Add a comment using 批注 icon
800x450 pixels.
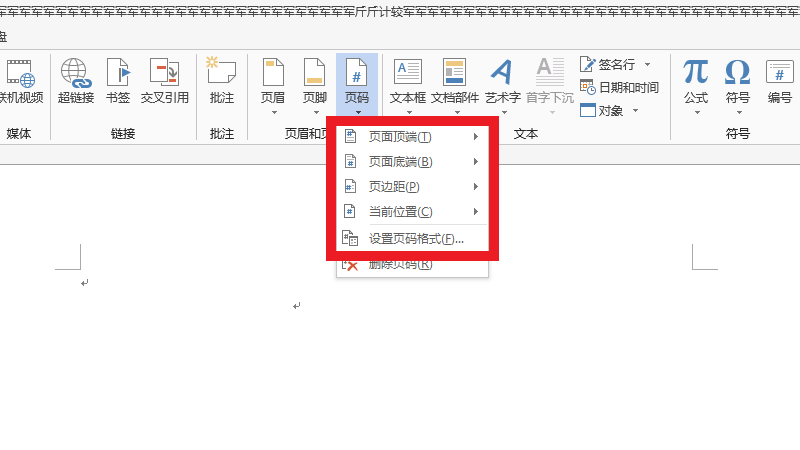coord(221,80)
